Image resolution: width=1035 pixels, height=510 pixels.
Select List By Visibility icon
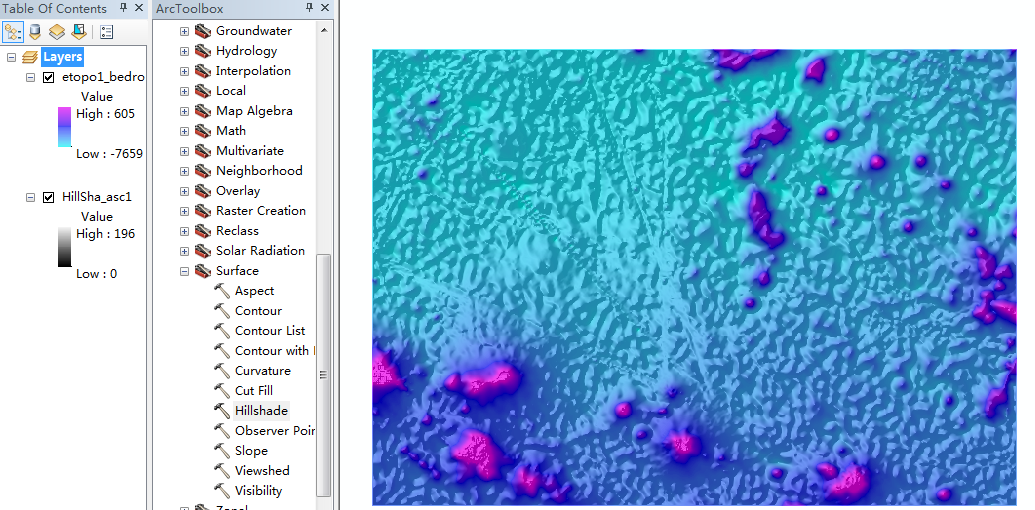tap(57, 31)
